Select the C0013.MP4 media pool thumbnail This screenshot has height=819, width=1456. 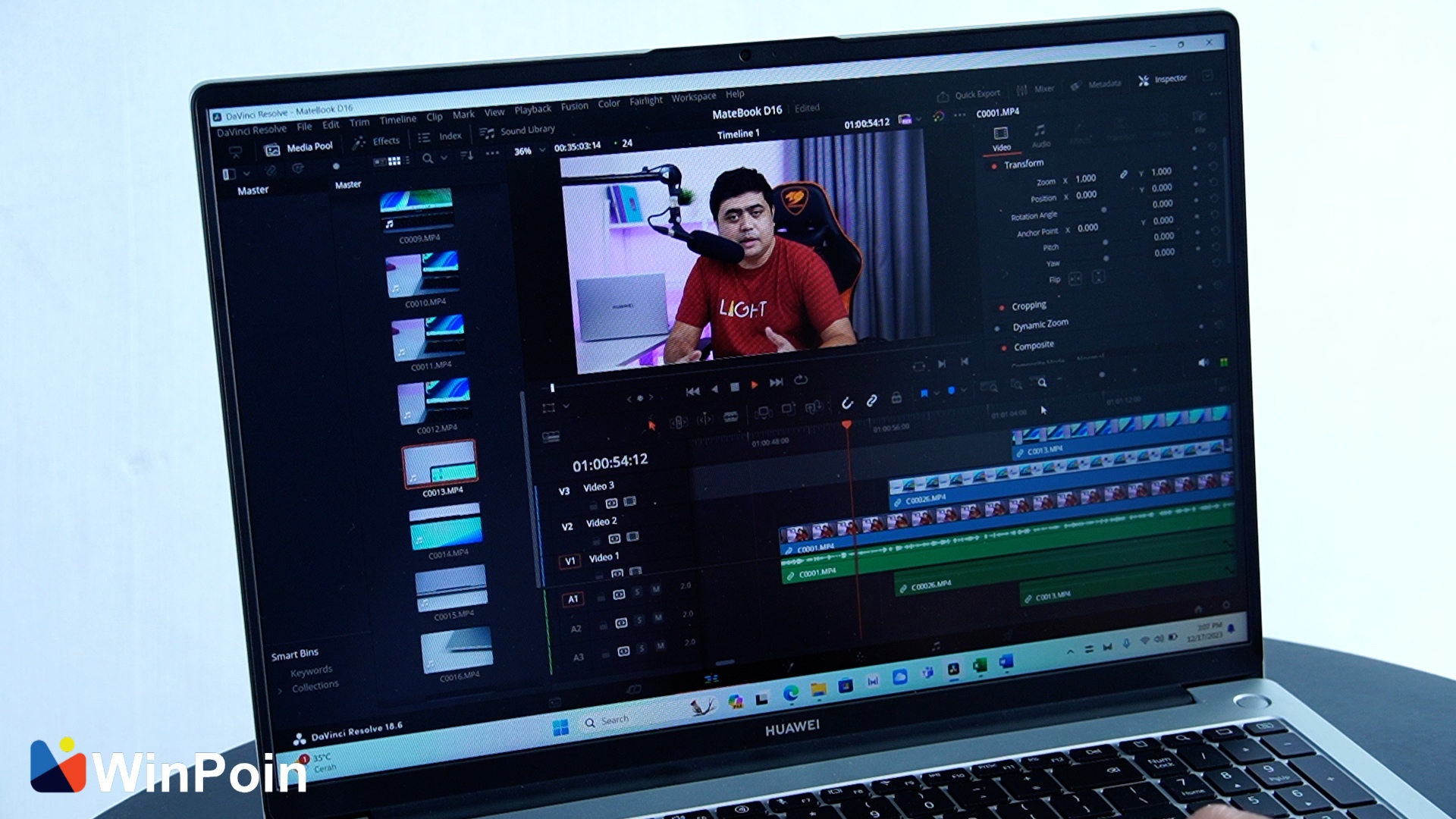(x=440, y=463)
